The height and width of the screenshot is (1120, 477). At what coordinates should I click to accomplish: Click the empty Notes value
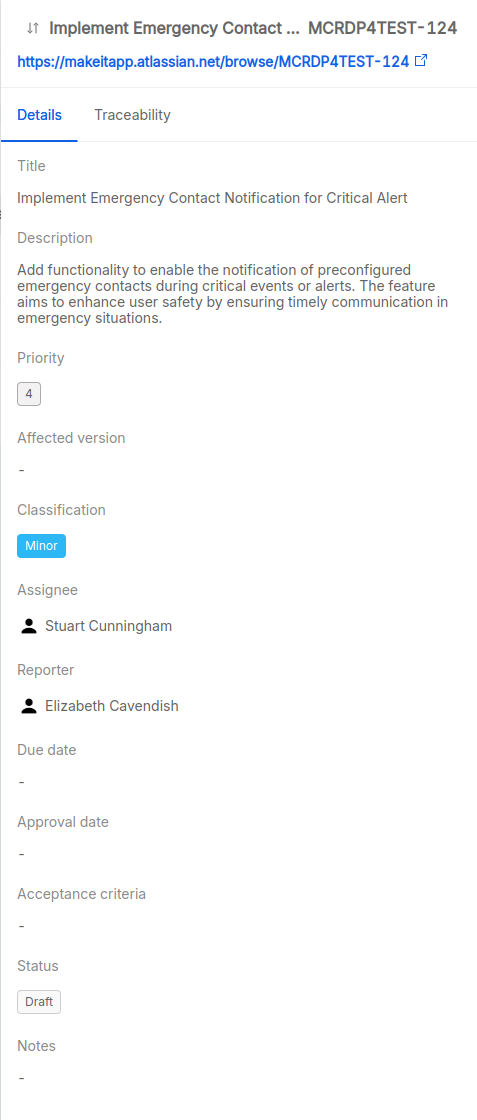(x=21, y=1078)
